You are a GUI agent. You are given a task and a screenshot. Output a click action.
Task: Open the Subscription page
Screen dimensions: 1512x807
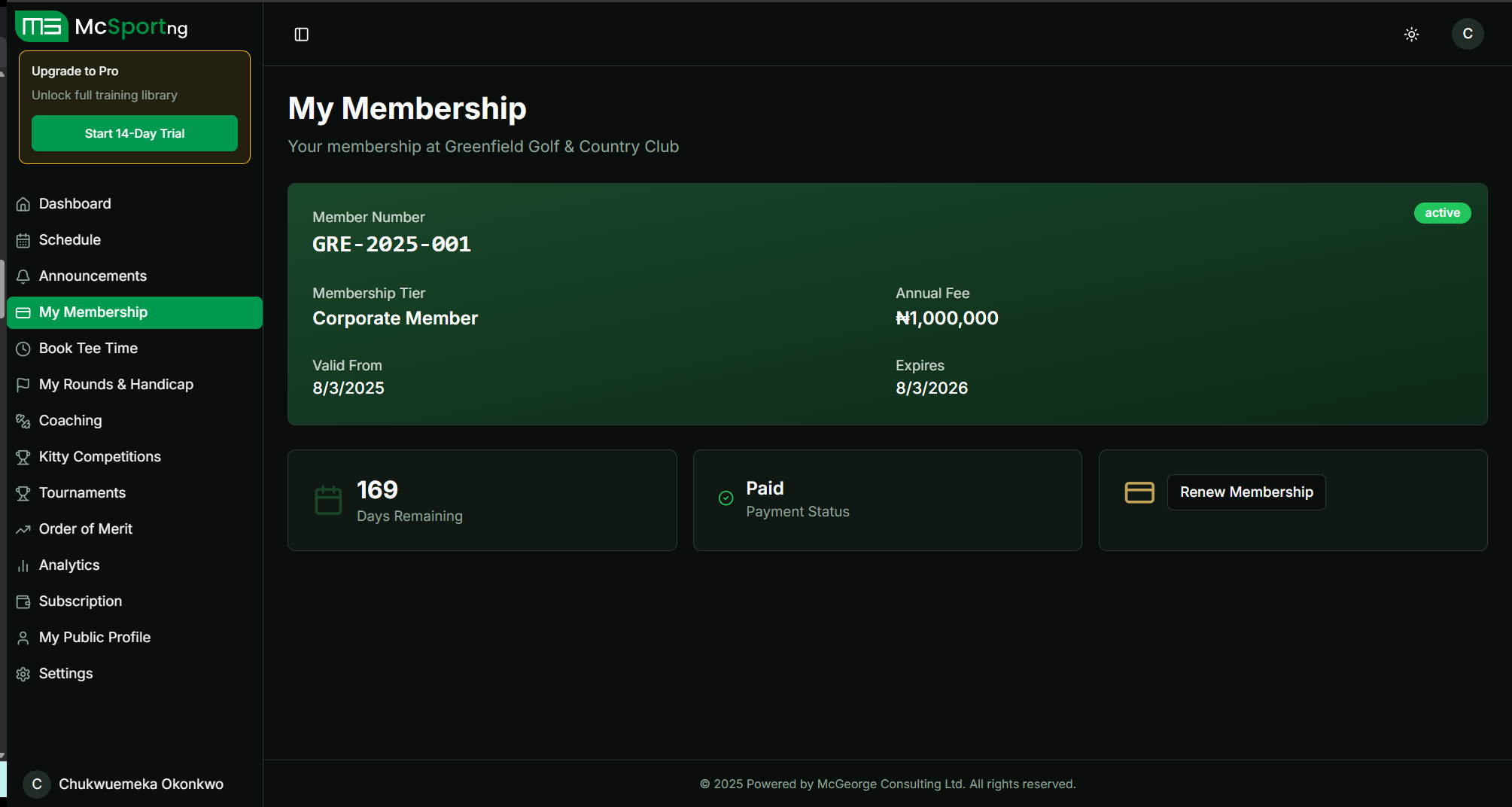click(x=81, y=601)
